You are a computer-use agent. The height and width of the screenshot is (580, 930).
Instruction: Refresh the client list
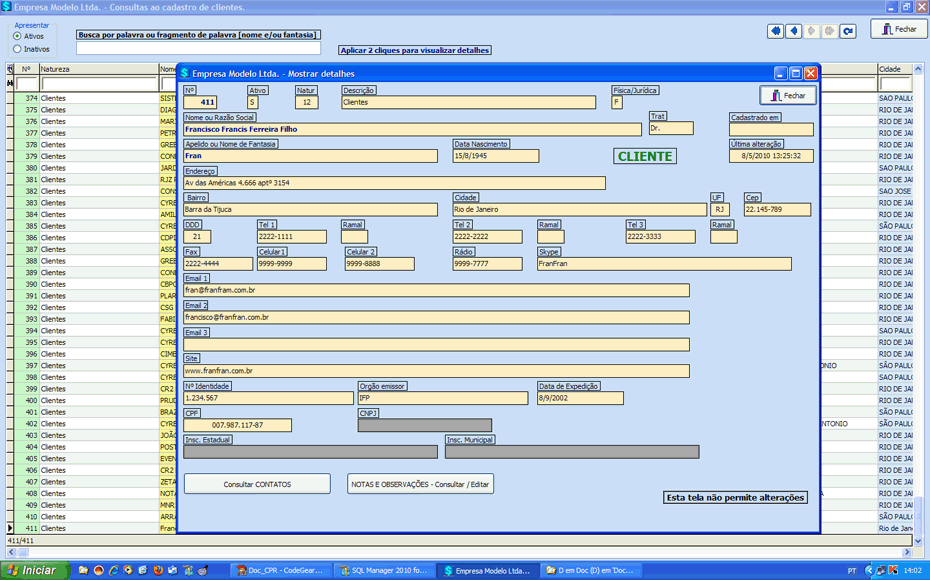848,31
